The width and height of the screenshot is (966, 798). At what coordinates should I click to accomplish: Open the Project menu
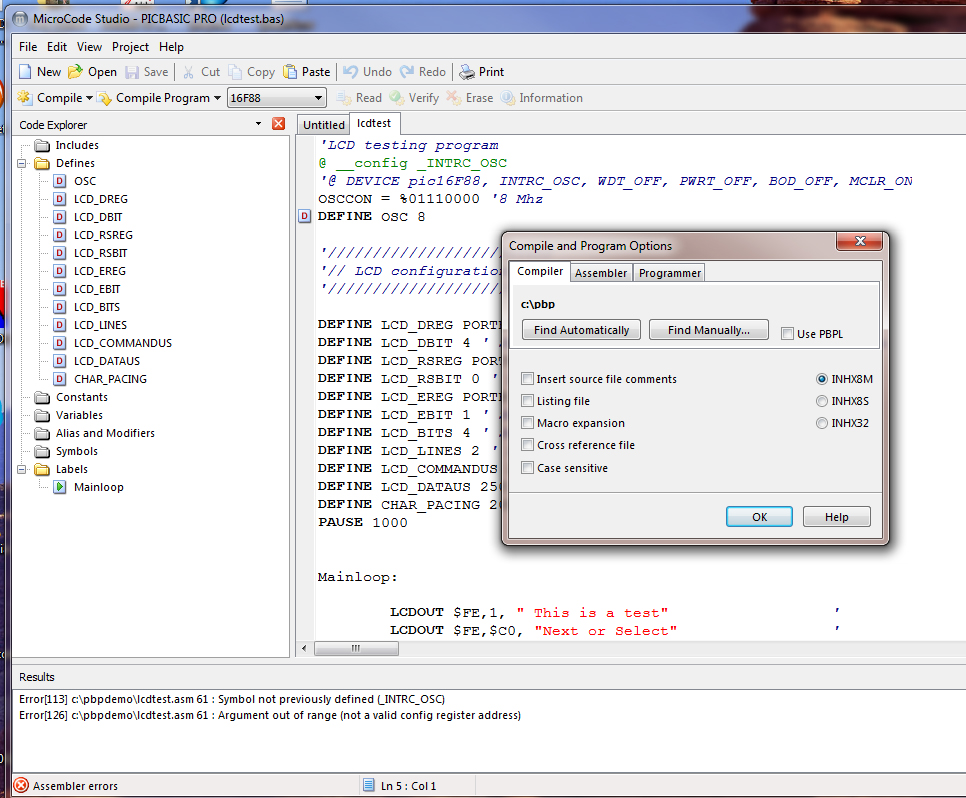[130, 47]
